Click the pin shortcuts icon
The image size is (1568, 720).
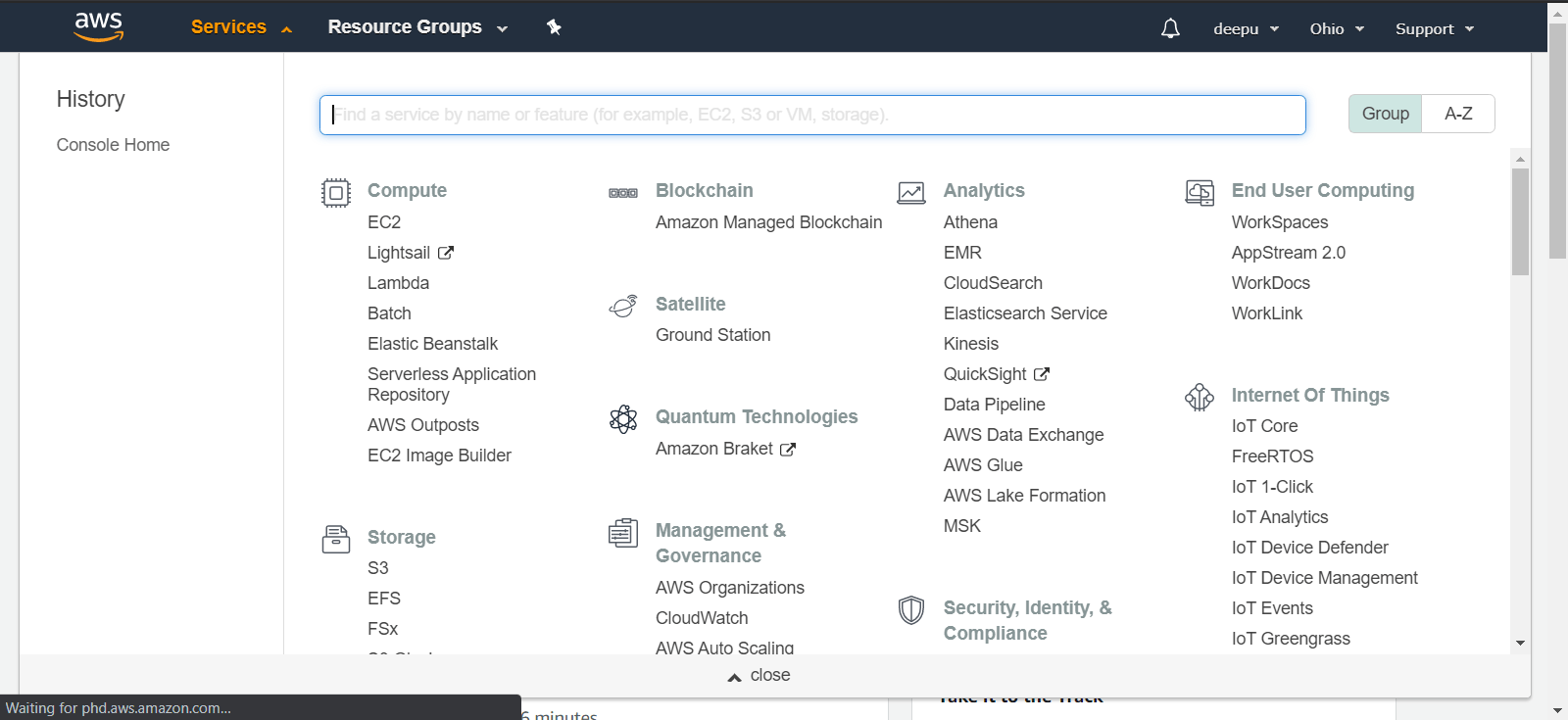[x=554, y=27]
